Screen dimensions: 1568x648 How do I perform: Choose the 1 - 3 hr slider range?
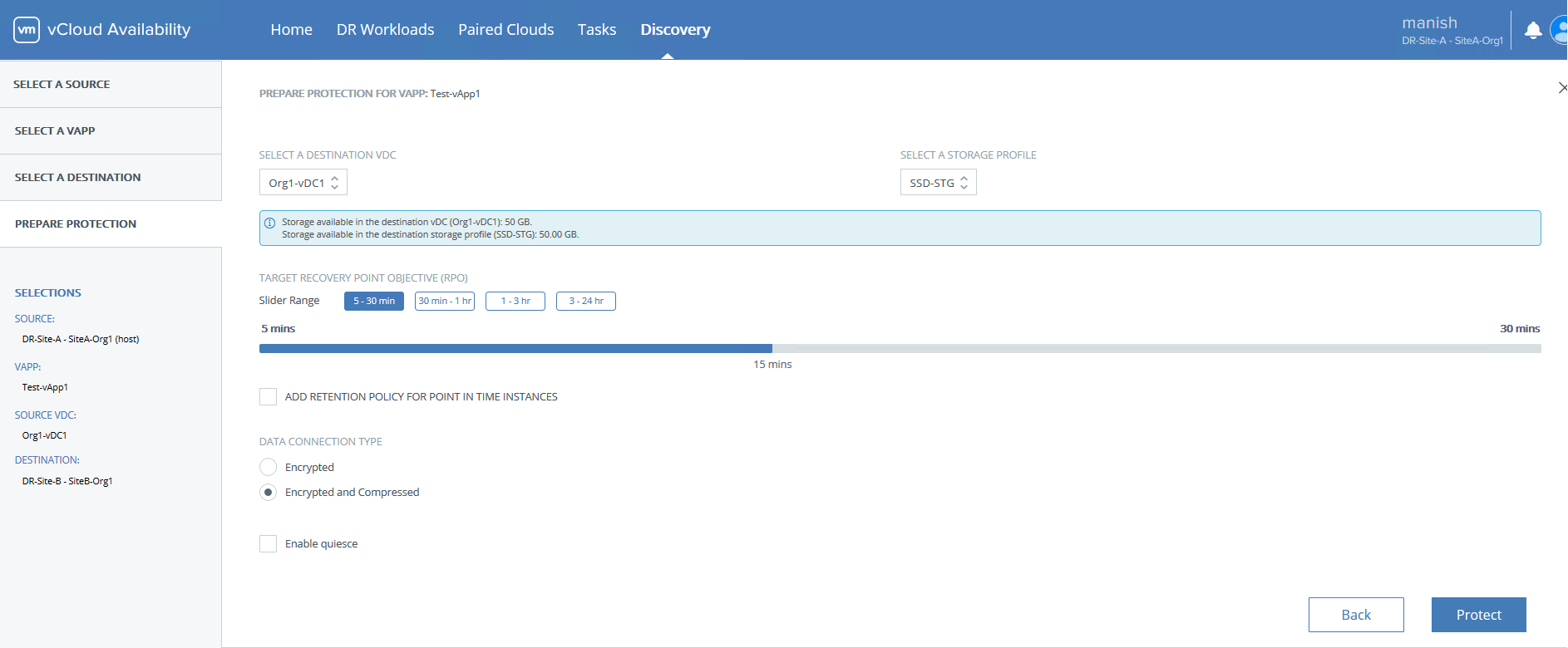point(515,301)
